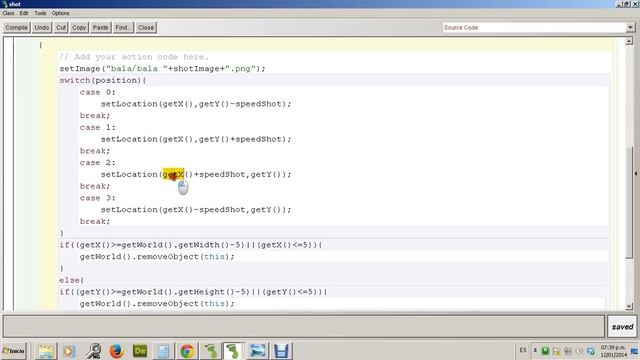Image resolution: width=640 pixels, height=360 pixels.
Task: Open the file explorer taskbar icon
Action: click(x=46, y=351)
